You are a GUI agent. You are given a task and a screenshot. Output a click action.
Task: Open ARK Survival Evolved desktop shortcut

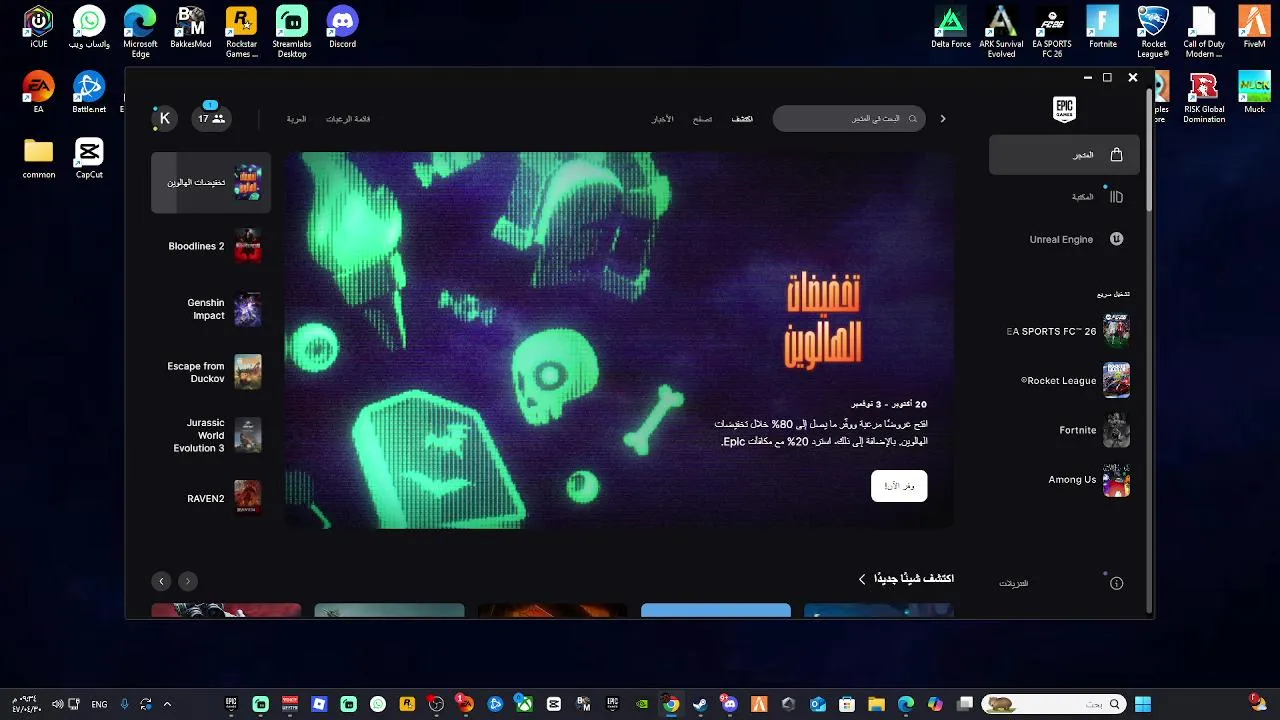point(1001,31)
